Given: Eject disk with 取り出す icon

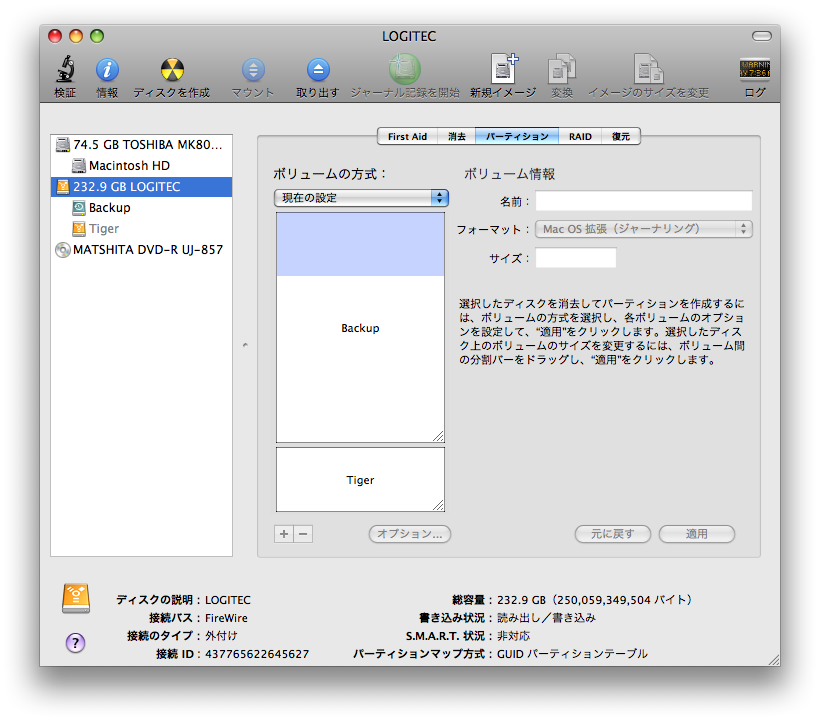Looking at the screenshot, I should point(318,70).
